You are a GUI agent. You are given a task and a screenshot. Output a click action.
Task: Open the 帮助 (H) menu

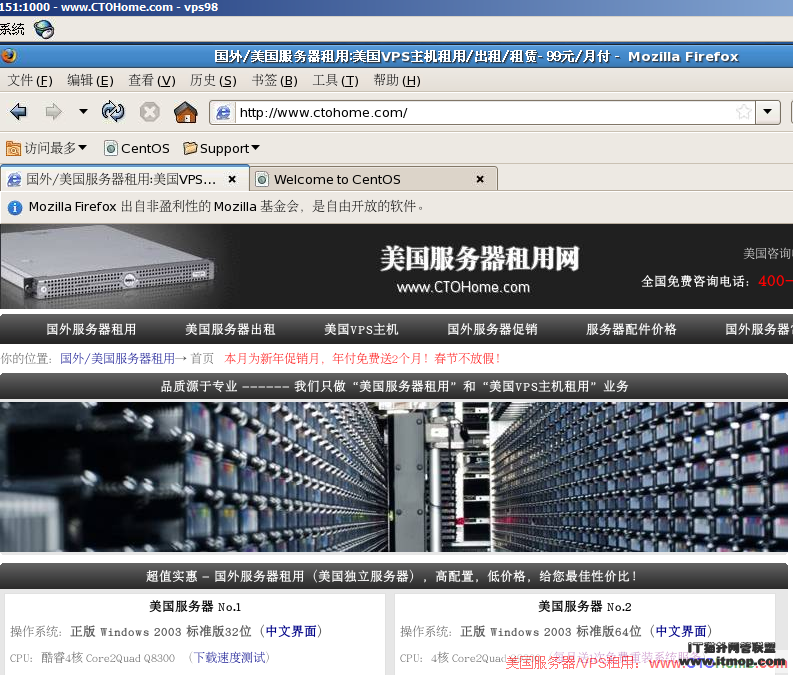click(x=397, y=80)
